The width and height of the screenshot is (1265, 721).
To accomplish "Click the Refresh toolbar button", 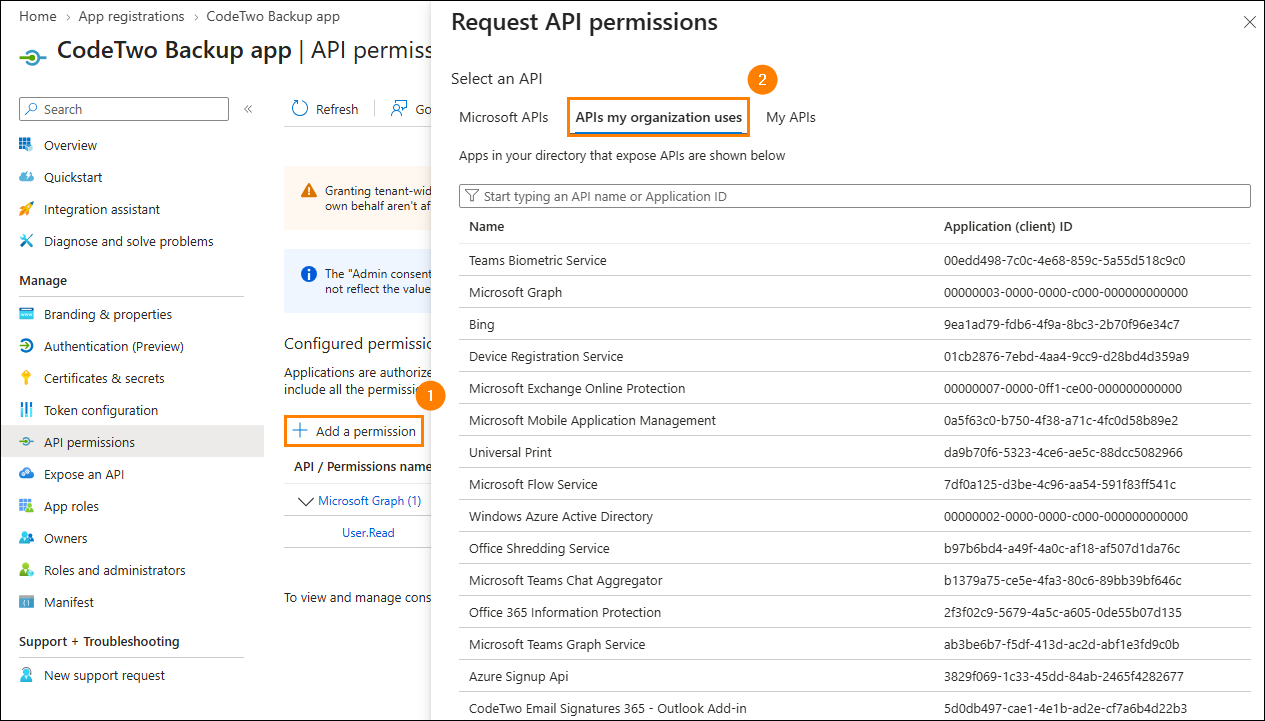I will [325, 109].
